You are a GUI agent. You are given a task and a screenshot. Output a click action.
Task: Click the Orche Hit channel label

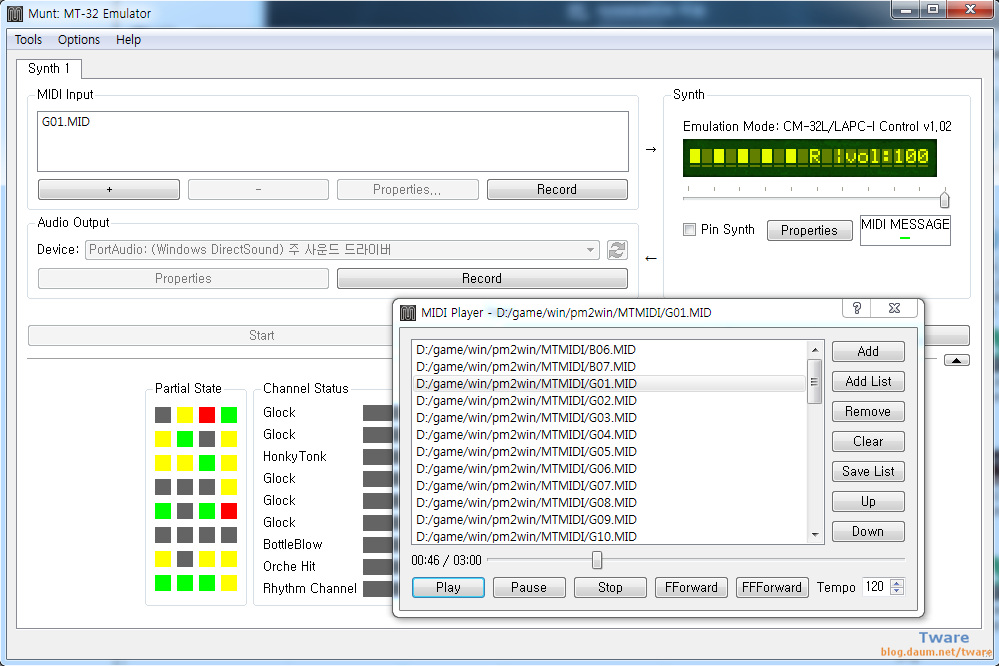[x=289, y=567]
